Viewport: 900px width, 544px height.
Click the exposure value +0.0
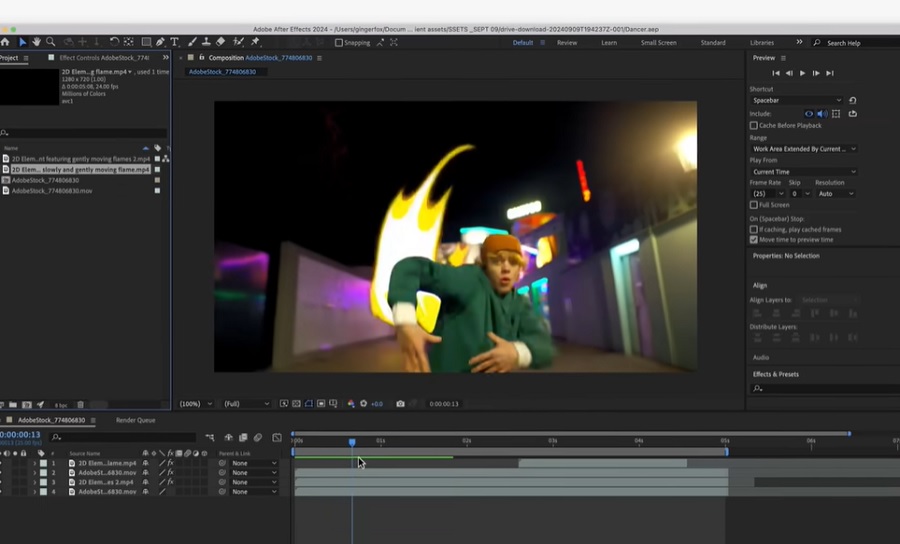click(377, 404)
